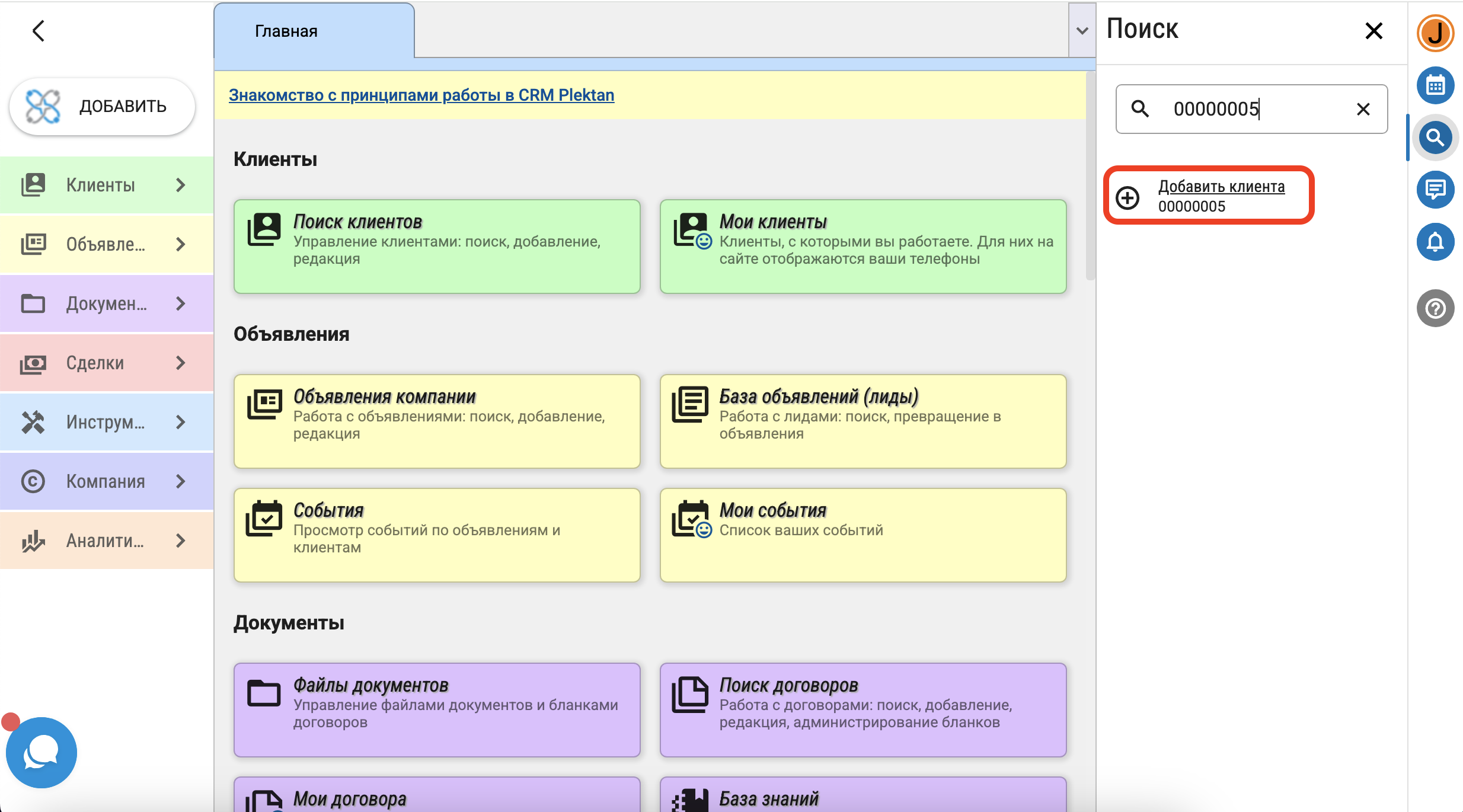Collapse sidebar with back arrow

click(x=39, y=31)
